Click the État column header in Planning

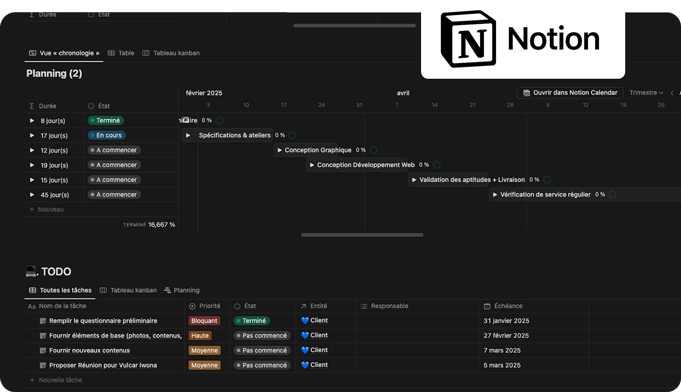99,106
